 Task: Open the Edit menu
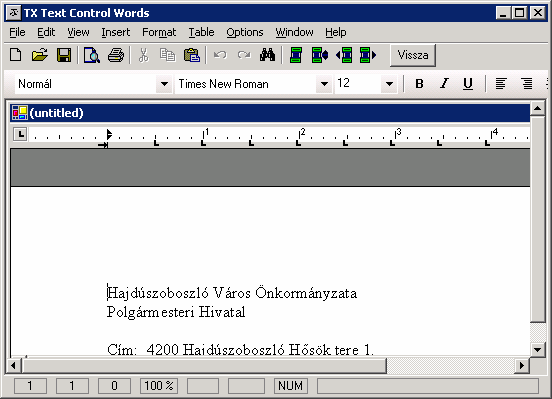click(46, 32)
